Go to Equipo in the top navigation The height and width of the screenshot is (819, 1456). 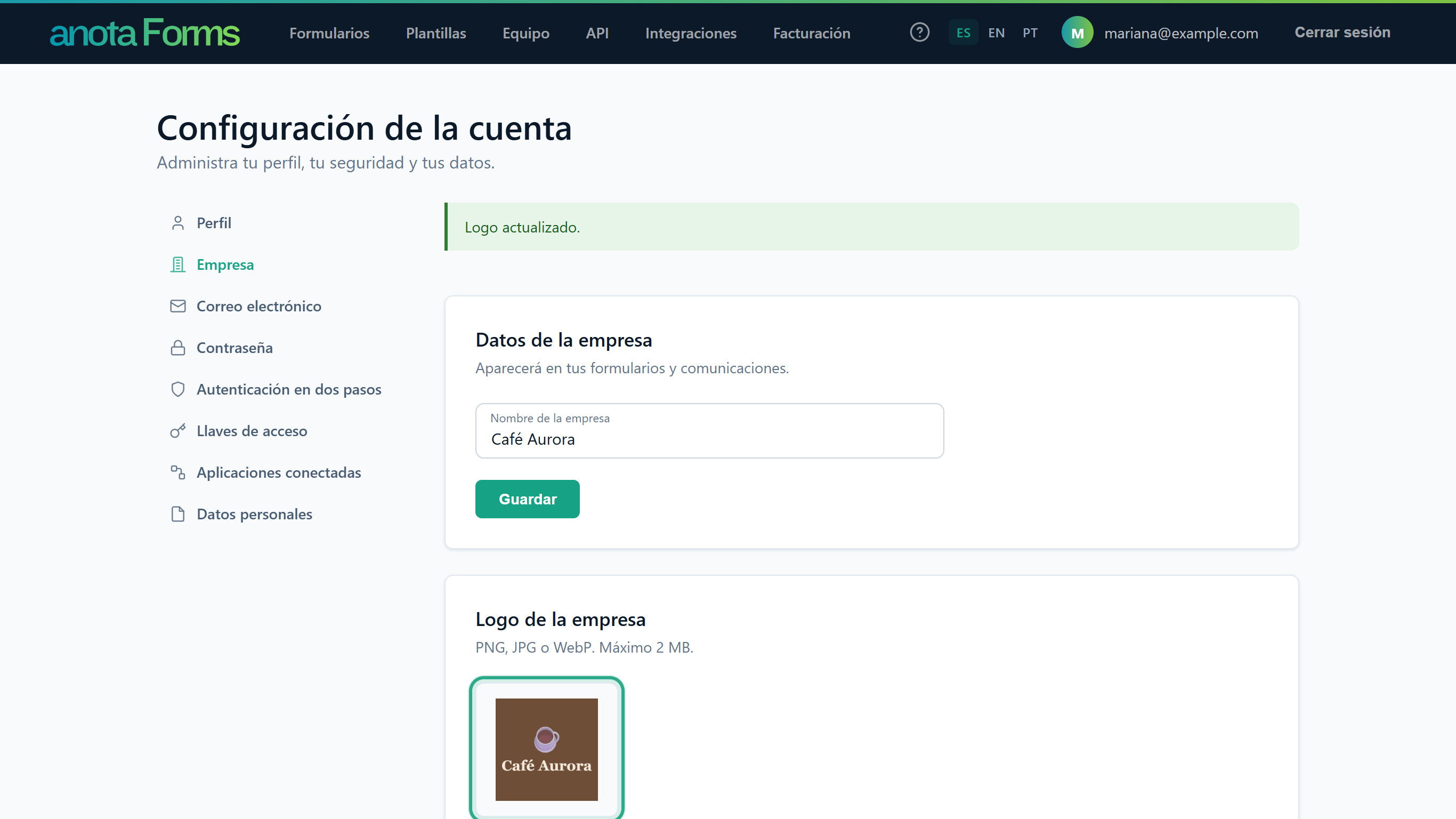(x=525, y=34)
